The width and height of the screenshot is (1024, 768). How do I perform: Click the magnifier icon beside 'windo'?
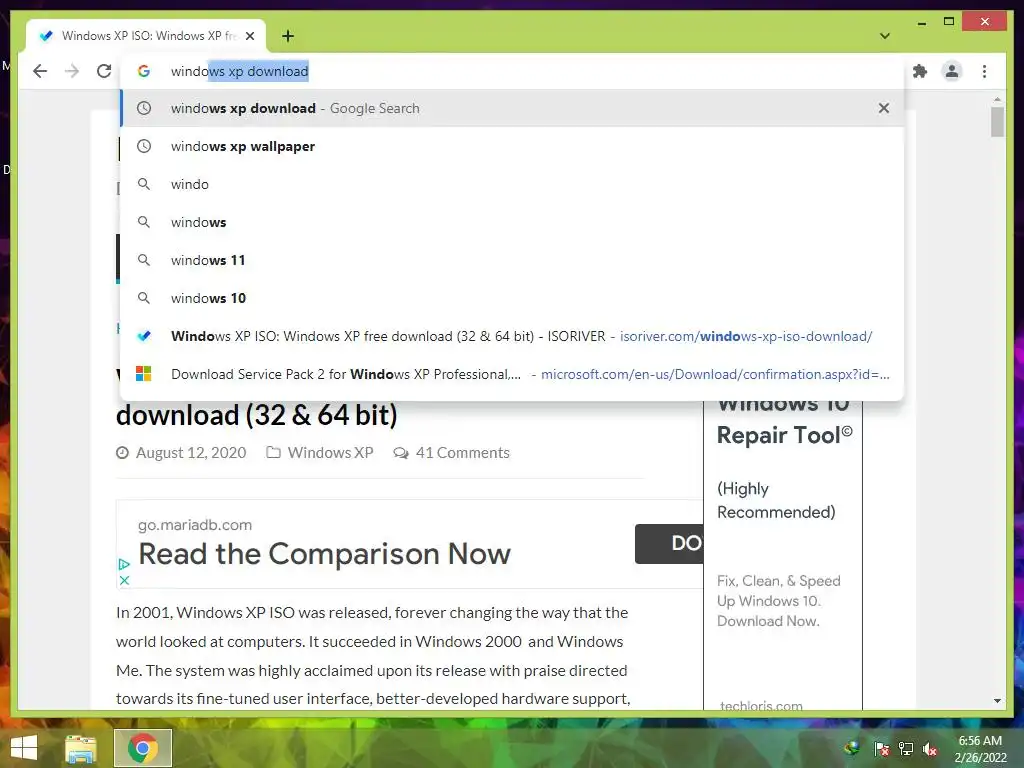(144, 184)
